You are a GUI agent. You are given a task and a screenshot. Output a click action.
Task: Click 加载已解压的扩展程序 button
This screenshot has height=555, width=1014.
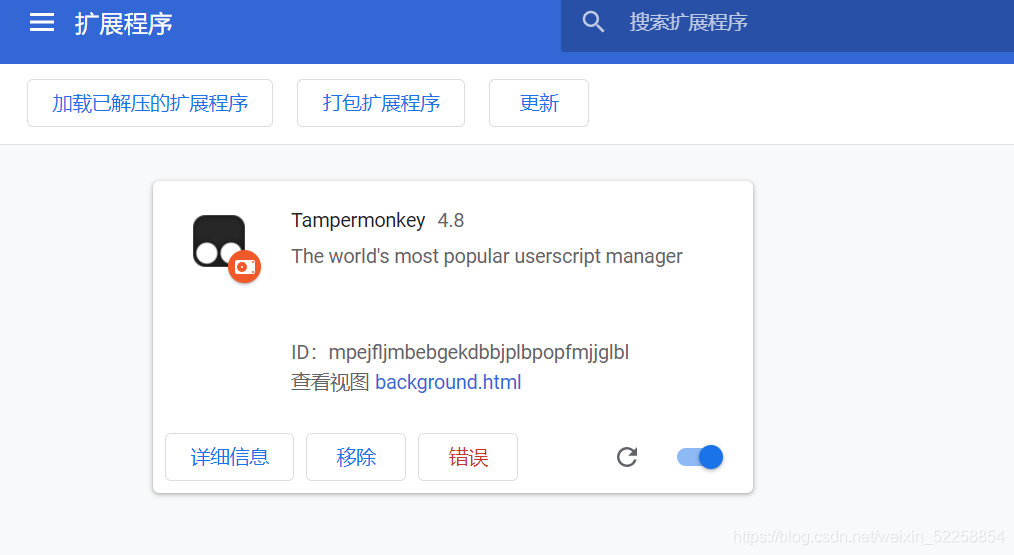[x=150, y=103]
